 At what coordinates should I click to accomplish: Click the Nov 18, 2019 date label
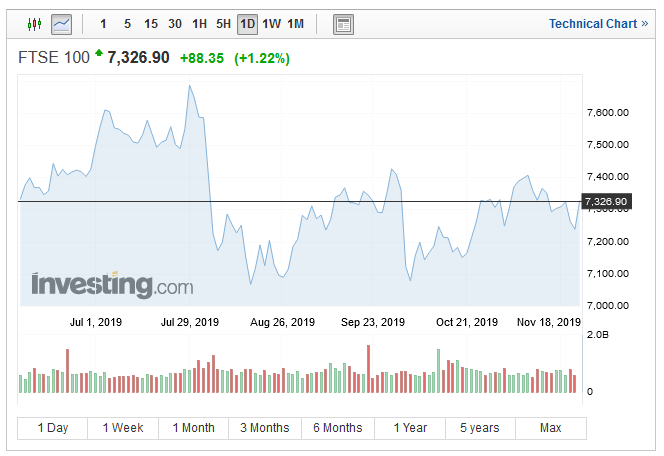[549, 322]
